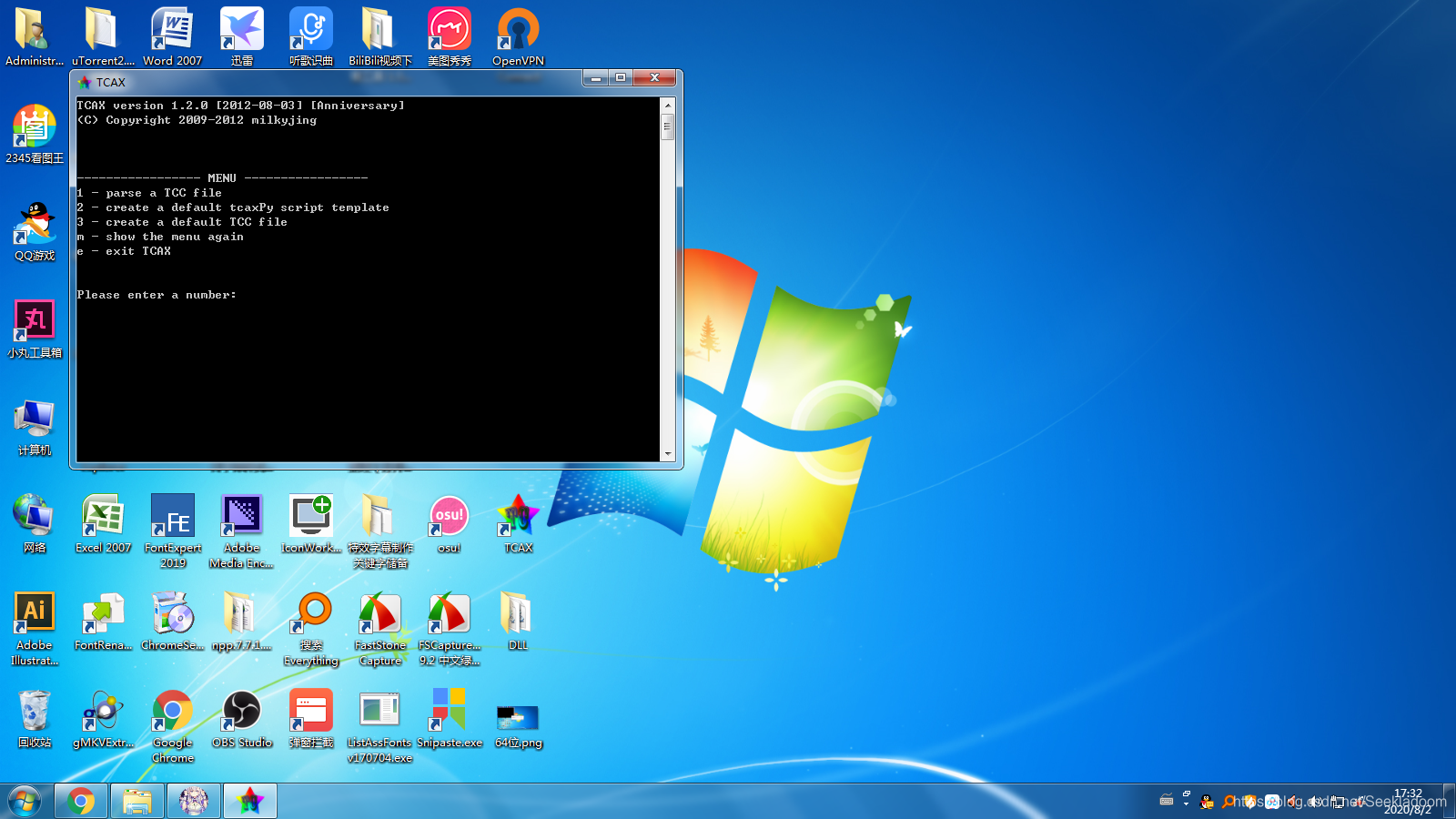Select the osu! desktop icon

point(450,523)
